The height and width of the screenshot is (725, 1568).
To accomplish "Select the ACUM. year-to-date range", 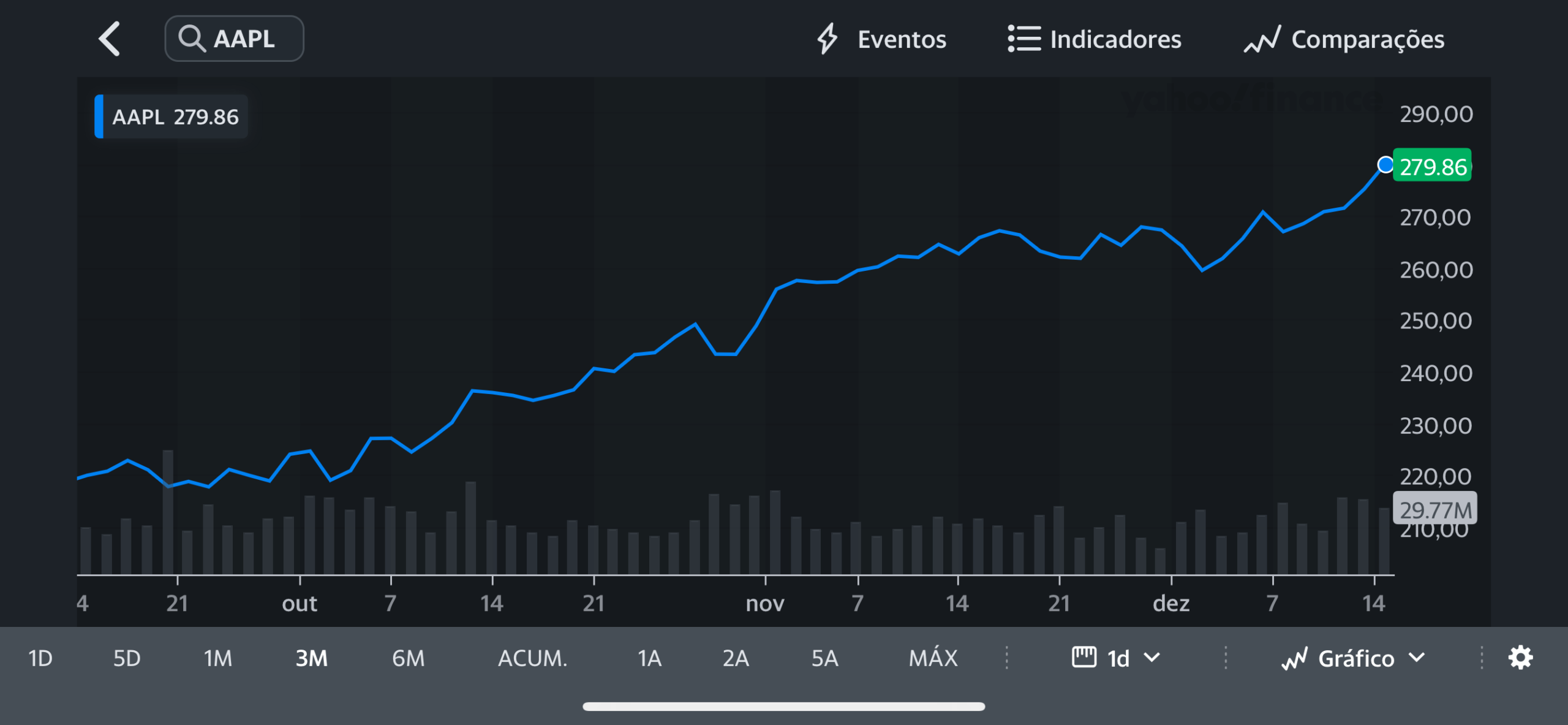I will [x=533, y=658].
